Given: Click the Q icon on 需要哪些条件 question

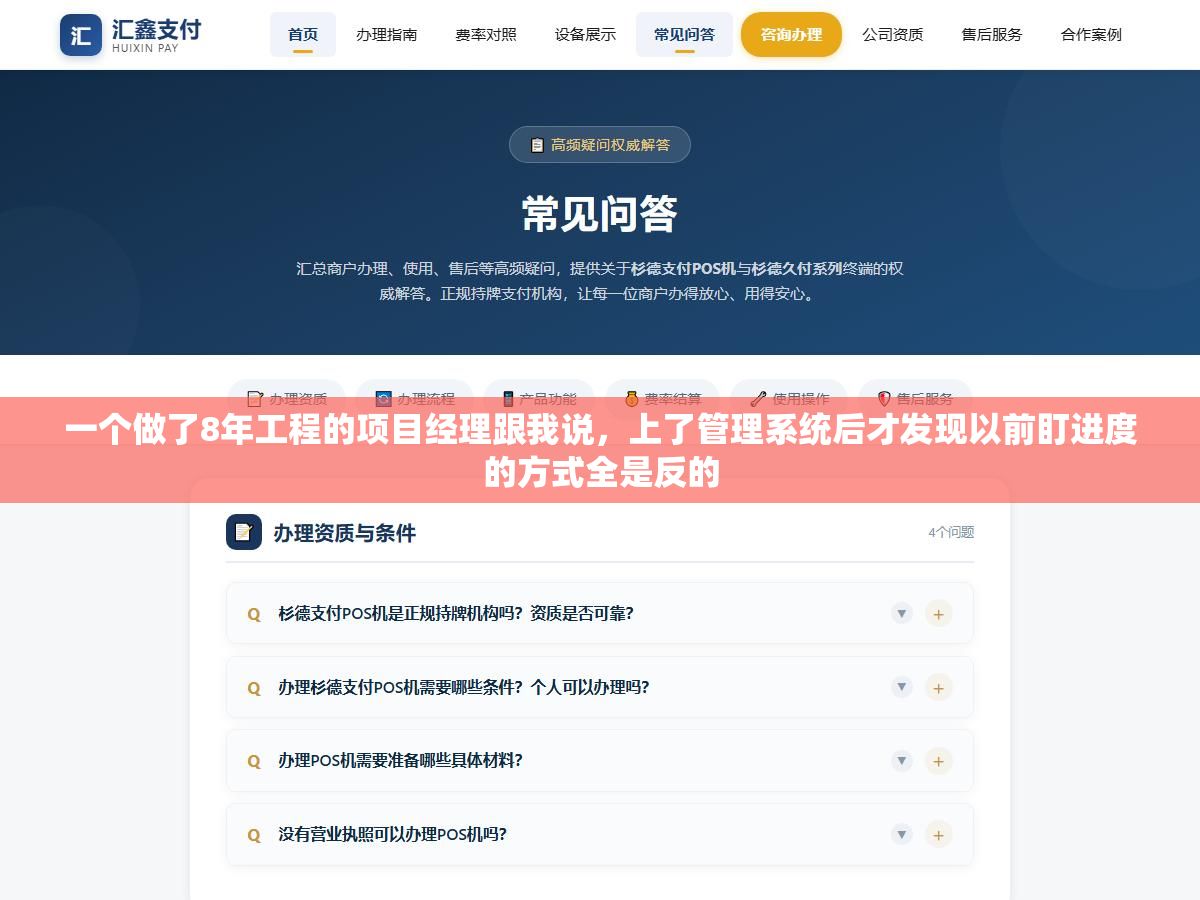Looking at the screenshot, I should (254, 688).
